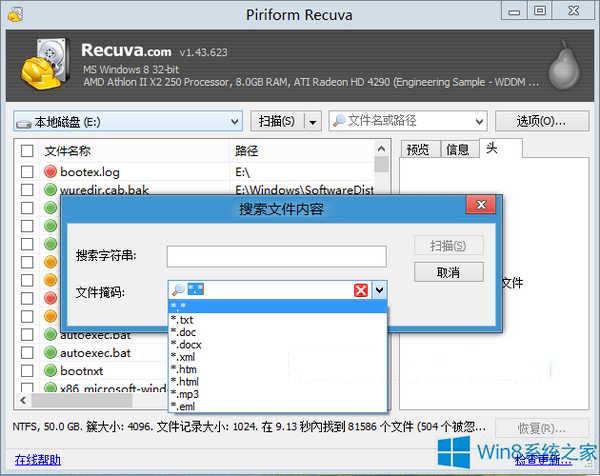The width and height of the screenshot is (600, 476).
Task: Click the disabled 扫描(S) button in the dialog
Action: [448, 246]
